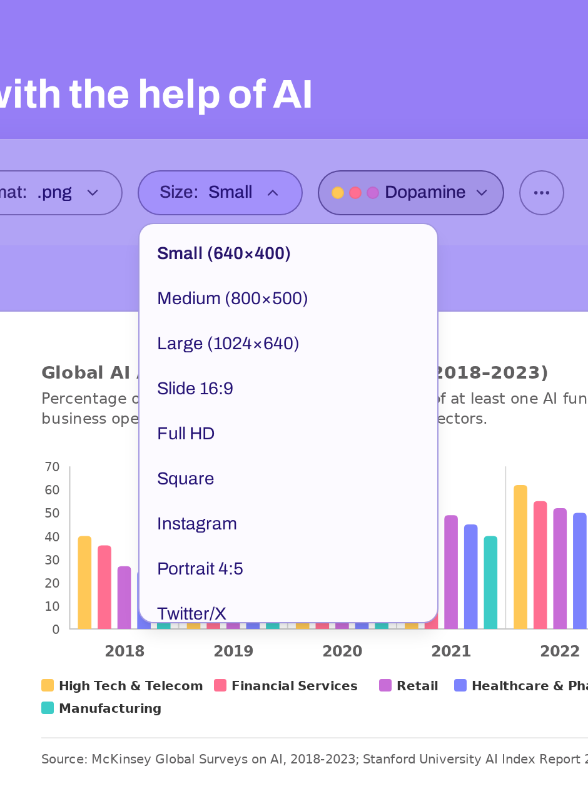The image size is (588, 796).
Task: Pick the Square size option
Action: click(x=288, y=479)
